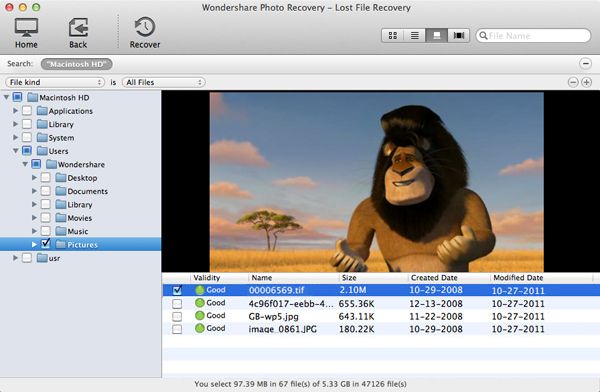The width and height of the screenshot is (600, 392).
Task: Expand the Movies folder
Action: point(34,218)
